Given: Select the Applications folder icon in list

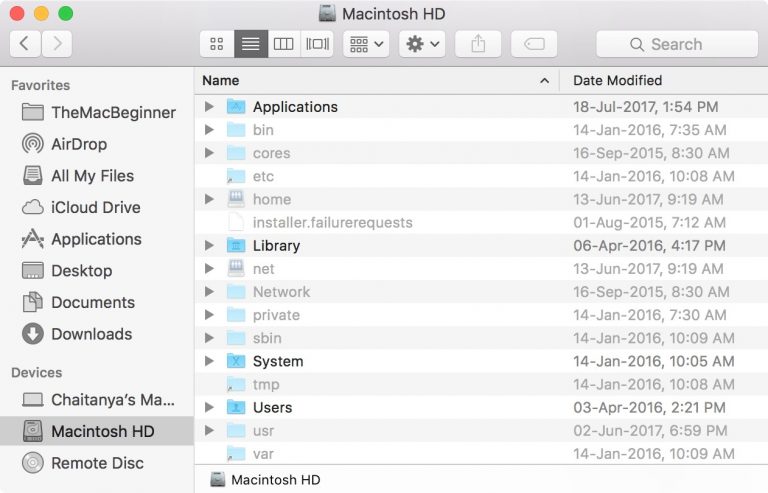Looking at the screenshot, I should (236, 107).
